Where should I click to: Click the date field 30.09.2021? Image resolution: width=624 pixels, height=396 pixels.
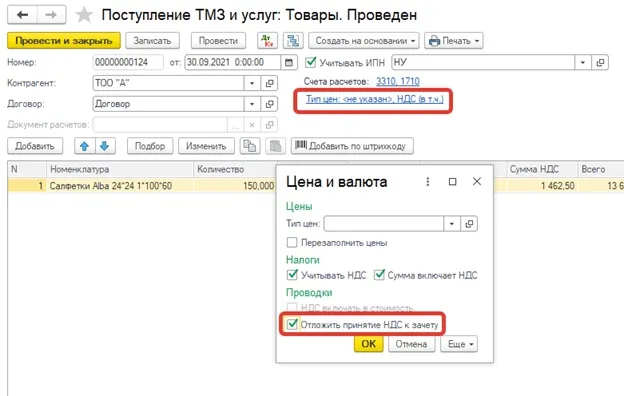coord(232,62)
